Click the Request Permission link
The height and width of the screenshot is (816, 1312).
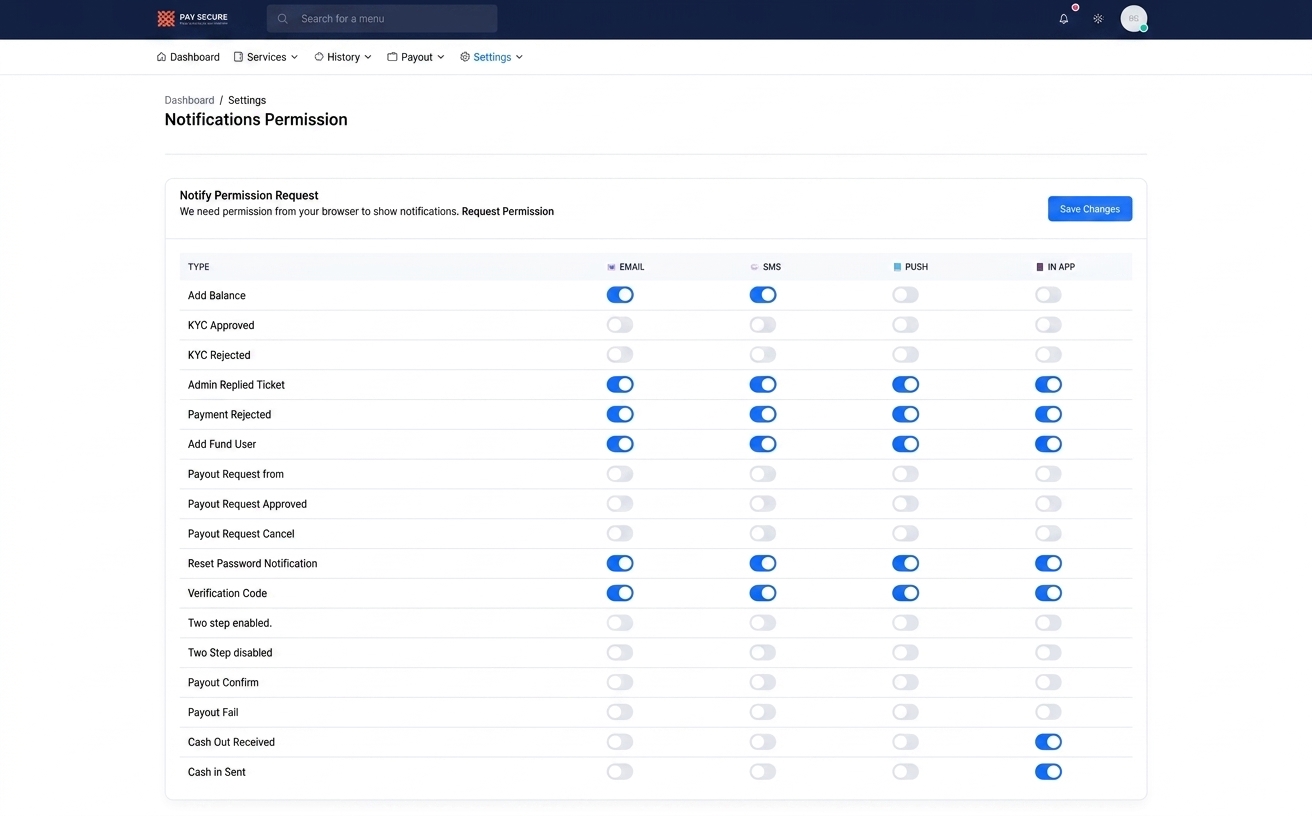pos(508,212)
